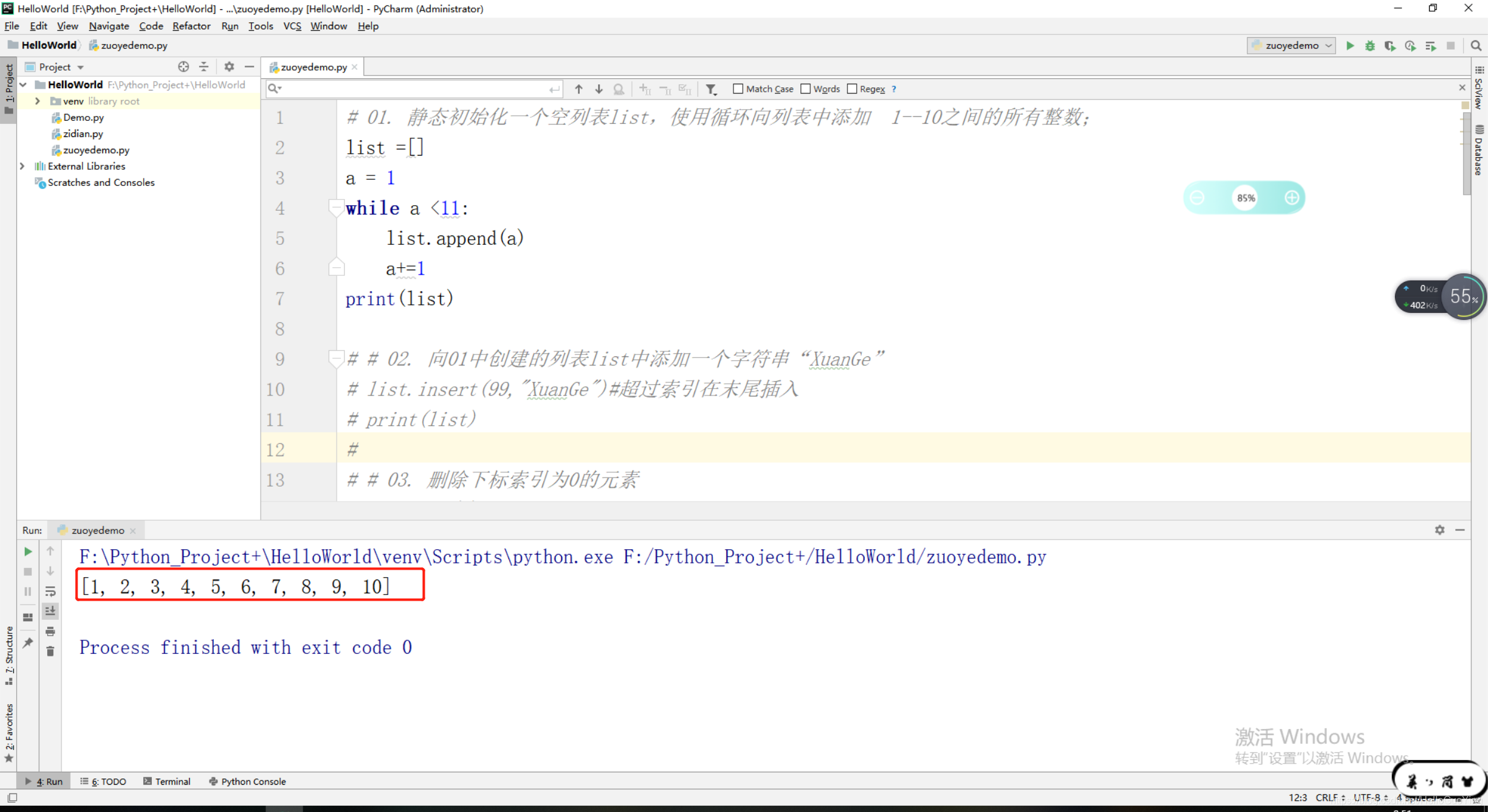Enable Words option in search bar
This screenshot has height=812, width=1488.
(x=805, y=89)
